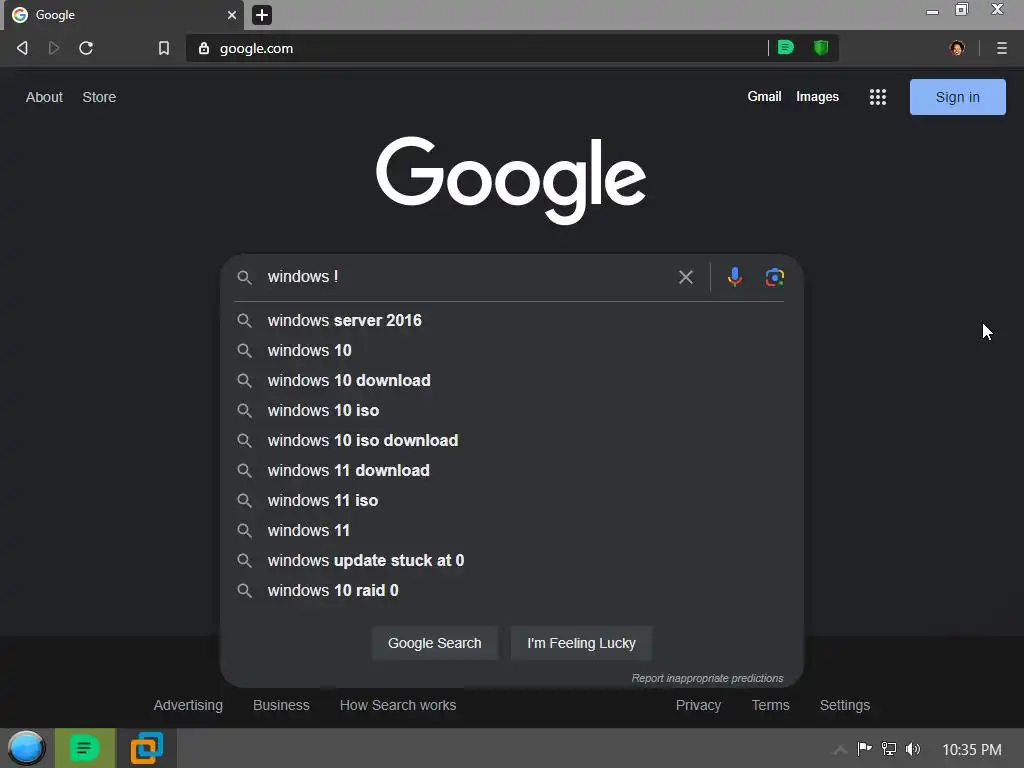Screen dimensions: 1024x768
Task: Click the Sign in button
Action: coord(957,97)
